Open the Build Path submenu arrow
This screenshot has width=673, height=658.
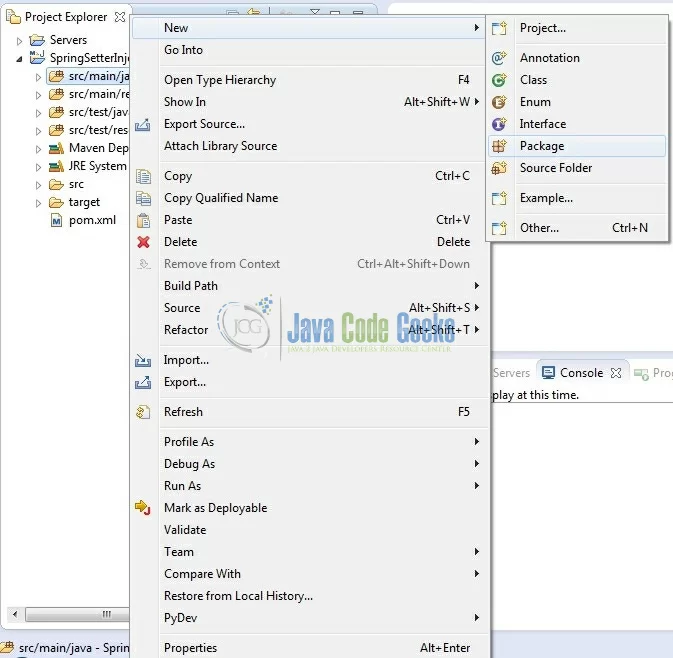[476, 286]
